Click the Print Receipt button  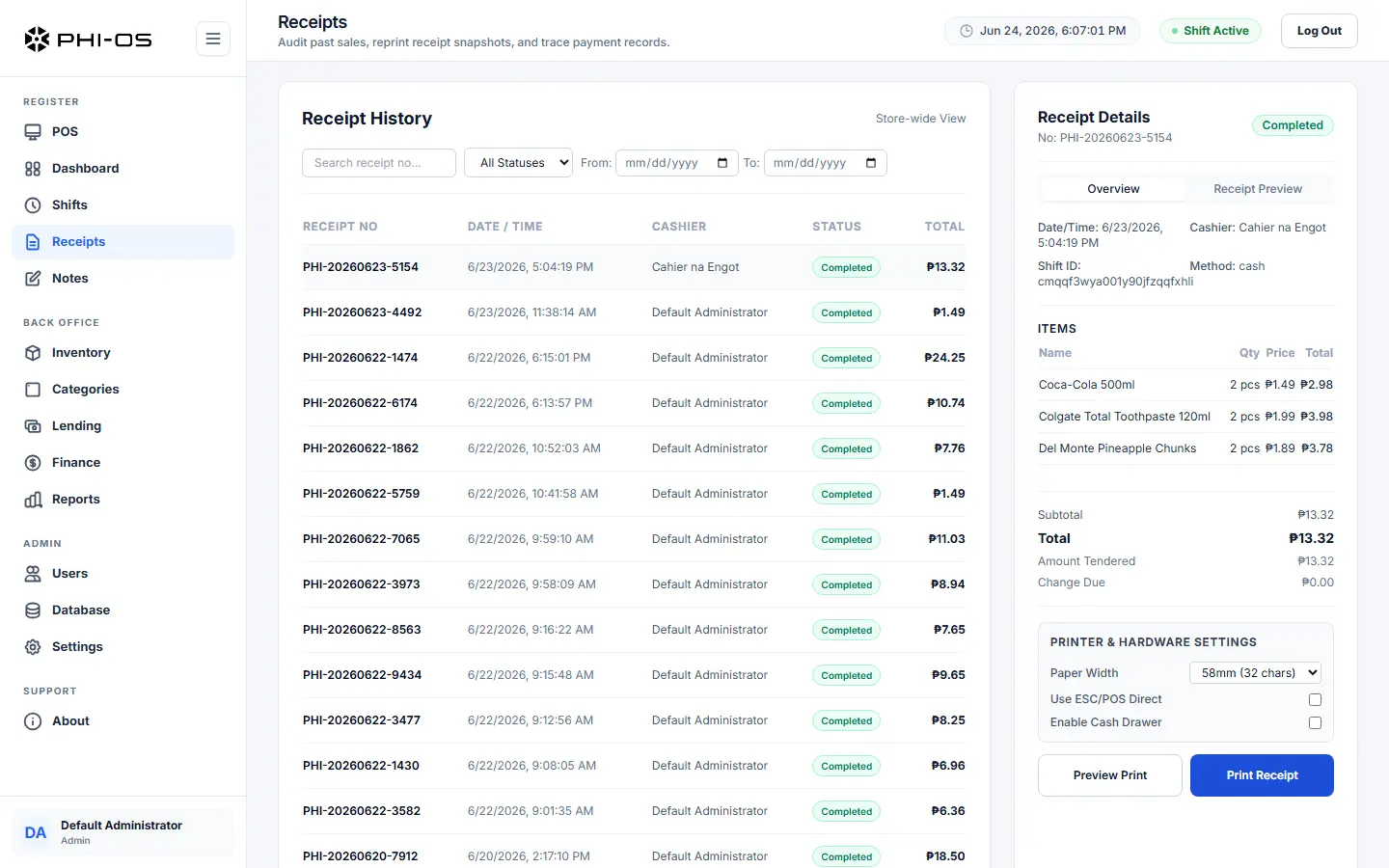(x=1262, y=775)
